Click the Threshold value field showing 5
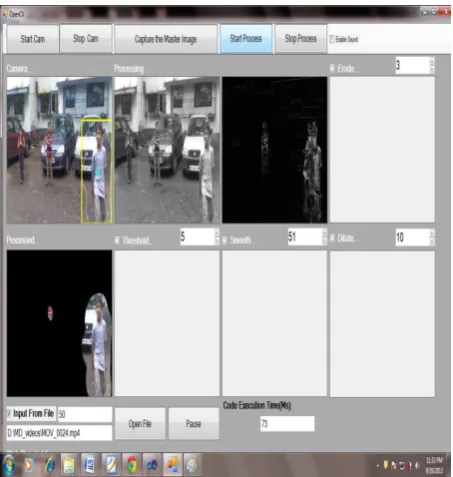This screenshot has width=453, height=477. point(197,237)
